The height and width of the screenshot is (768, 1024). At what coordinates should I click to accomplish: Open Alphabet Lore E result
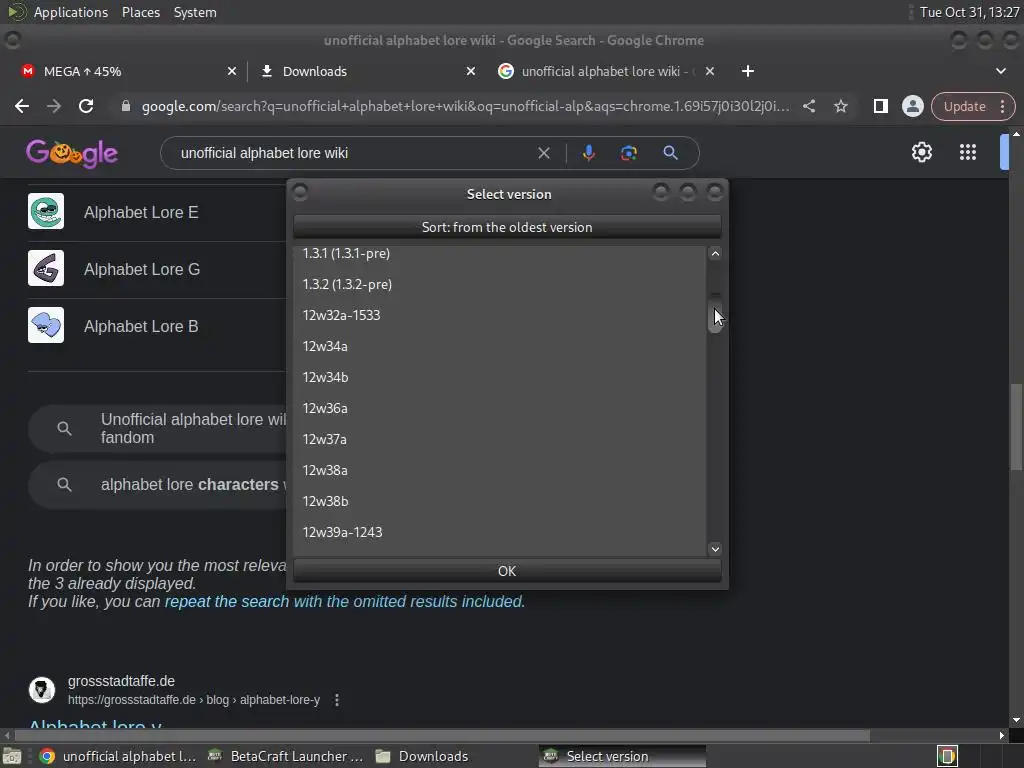pyautogui.click(x=141, y=212)
